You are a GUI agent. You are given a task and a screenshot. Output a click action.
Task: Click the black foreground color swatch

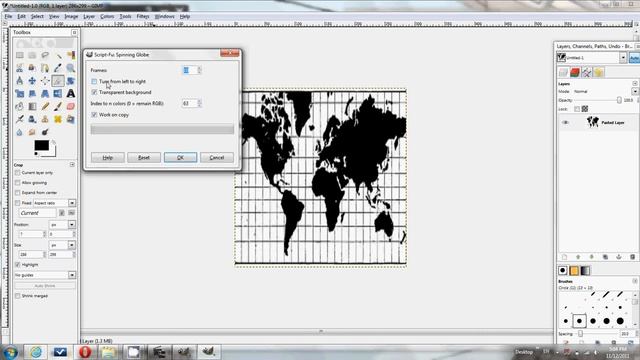click(41, 145)
